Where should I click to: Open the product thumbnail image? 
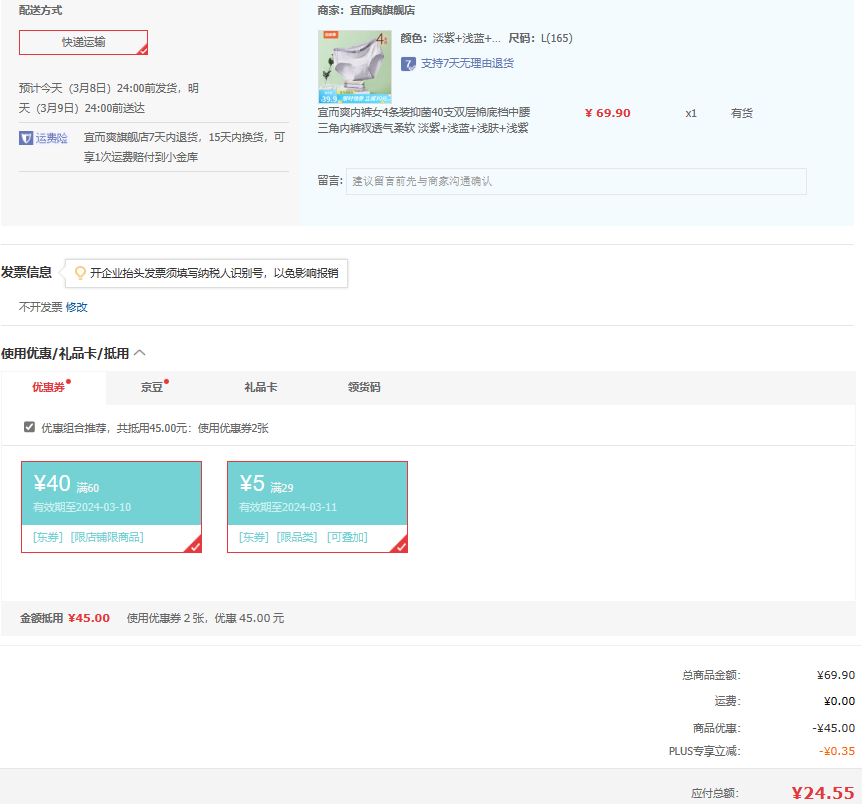click(355, 67)
